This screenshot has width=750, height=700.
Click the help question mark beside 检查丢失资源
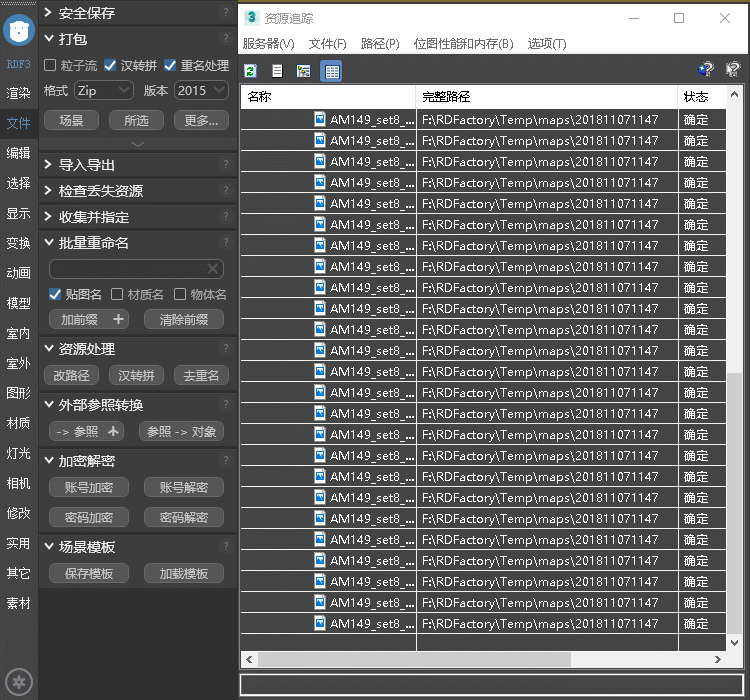tap(226, 190)
